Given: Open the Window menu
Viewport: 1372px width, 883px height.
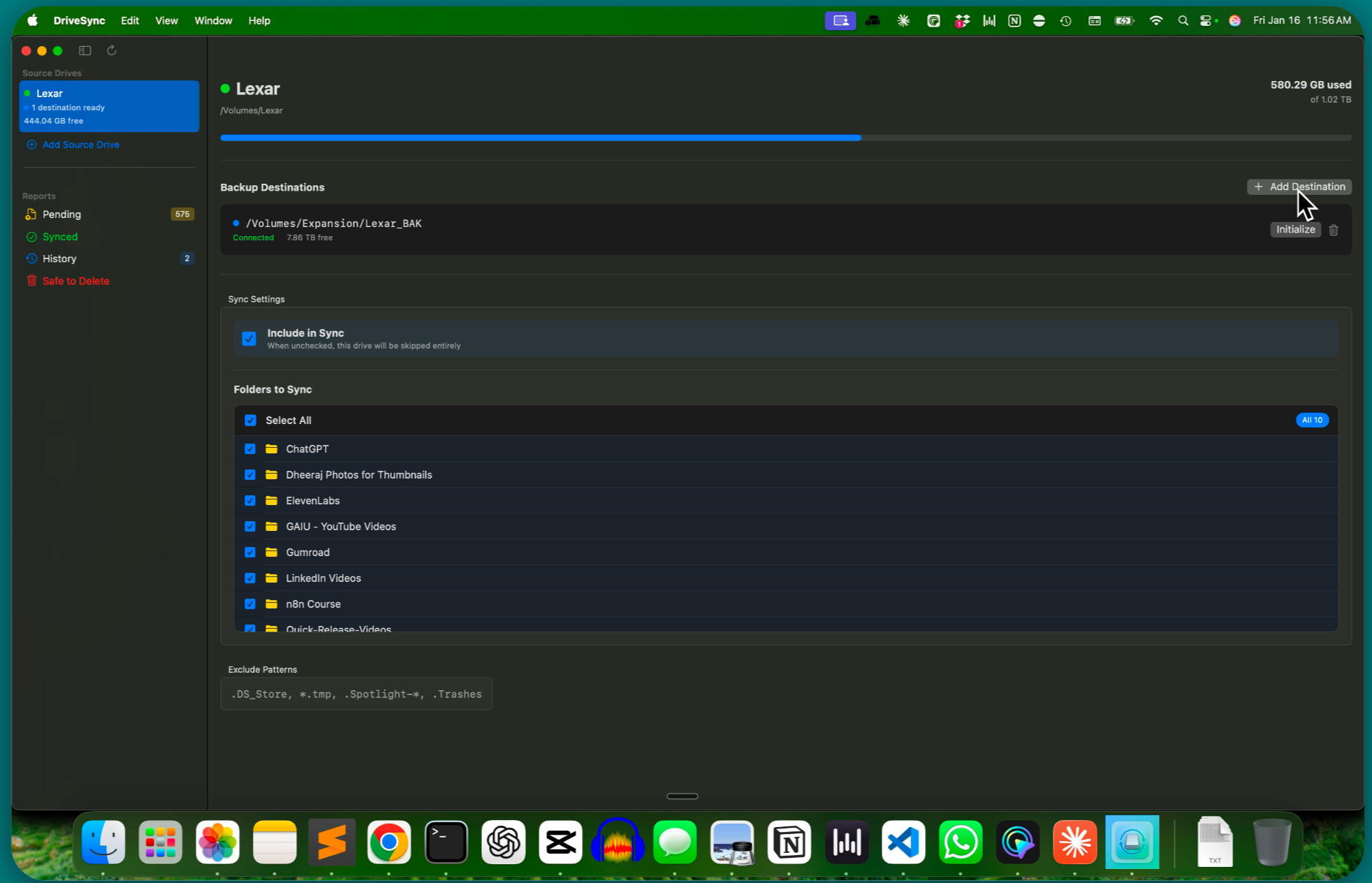Looking at the screenshot, I should [213, 21].
